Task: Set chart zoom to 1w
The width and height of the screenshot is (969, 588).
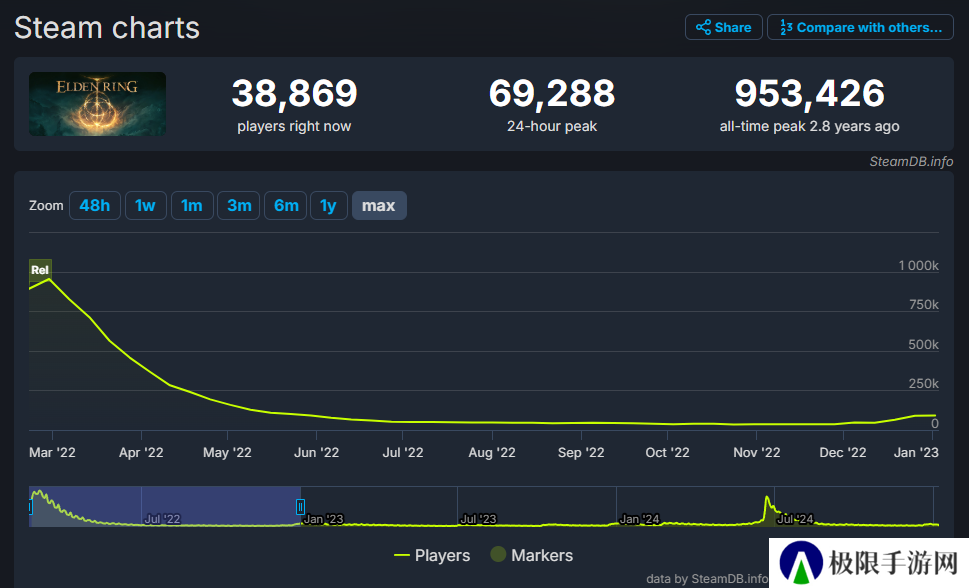Action: point(145,205)
